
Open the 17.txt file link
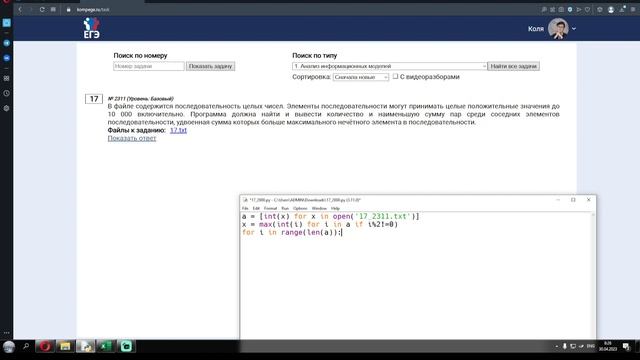tap(178, 130)
